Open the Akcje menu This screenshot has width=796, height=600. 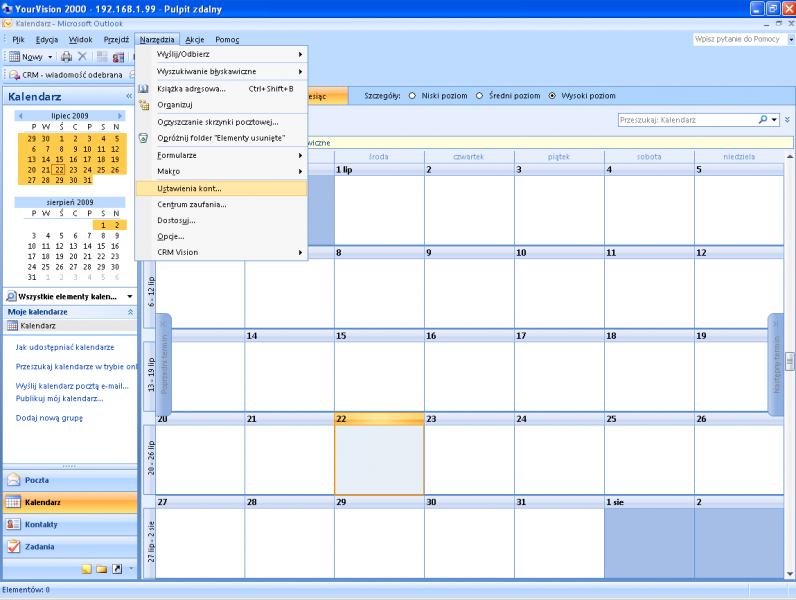194,40
